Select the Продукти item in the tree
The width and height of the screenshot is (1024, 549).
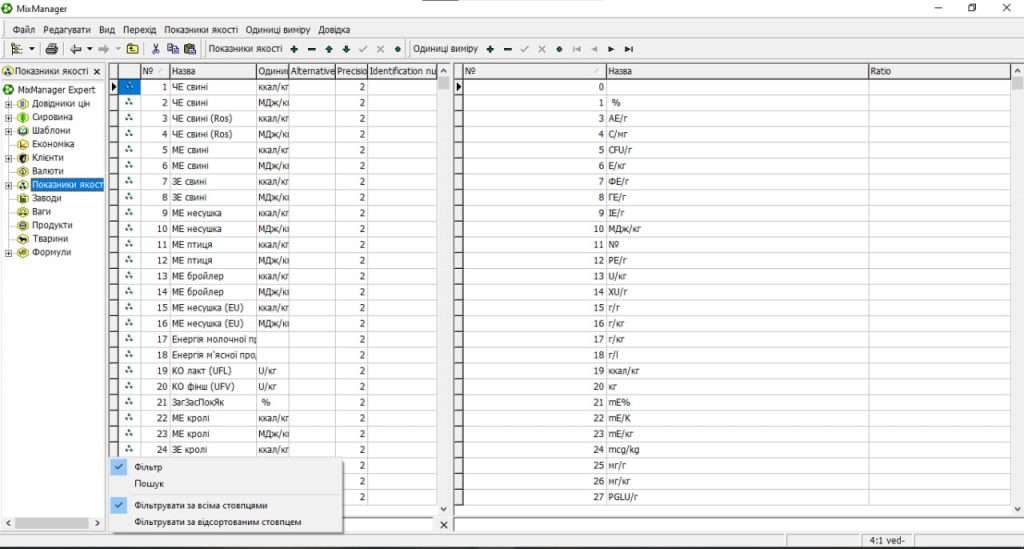[x=52, y=225]
